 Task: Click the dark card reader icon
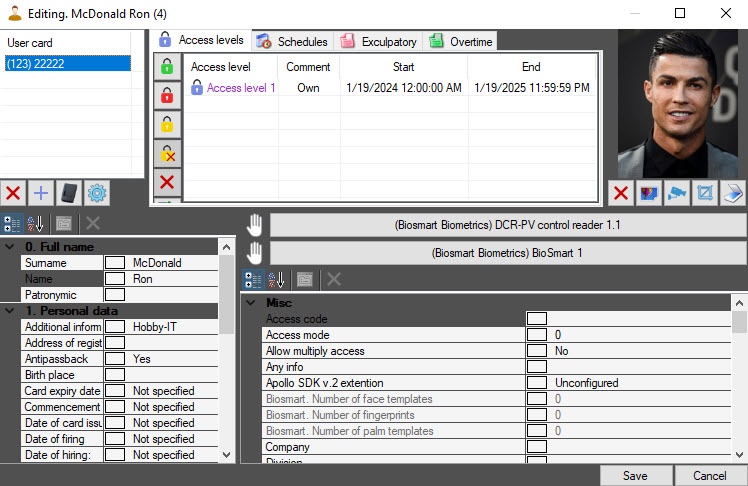point(69,193)
